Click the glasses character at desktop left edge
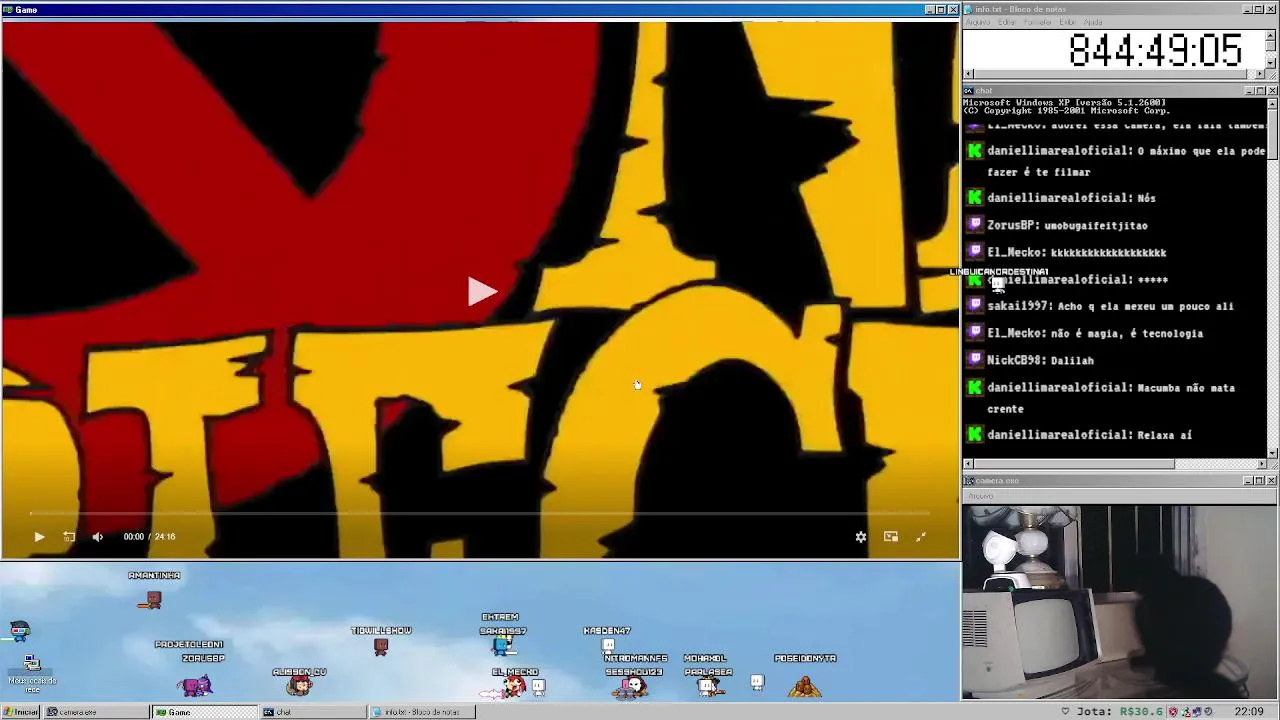This screenshot has height=720, width=1280. point(19,630)
